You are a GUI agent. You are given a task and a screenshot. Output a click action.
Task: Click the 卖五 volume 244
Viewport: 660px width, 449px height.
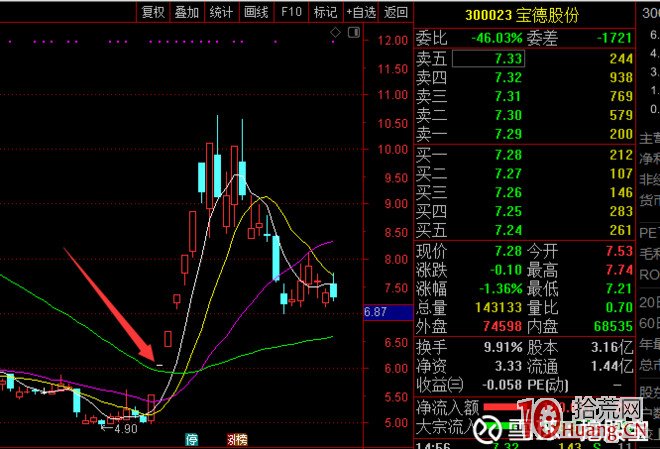click(621, 58)
